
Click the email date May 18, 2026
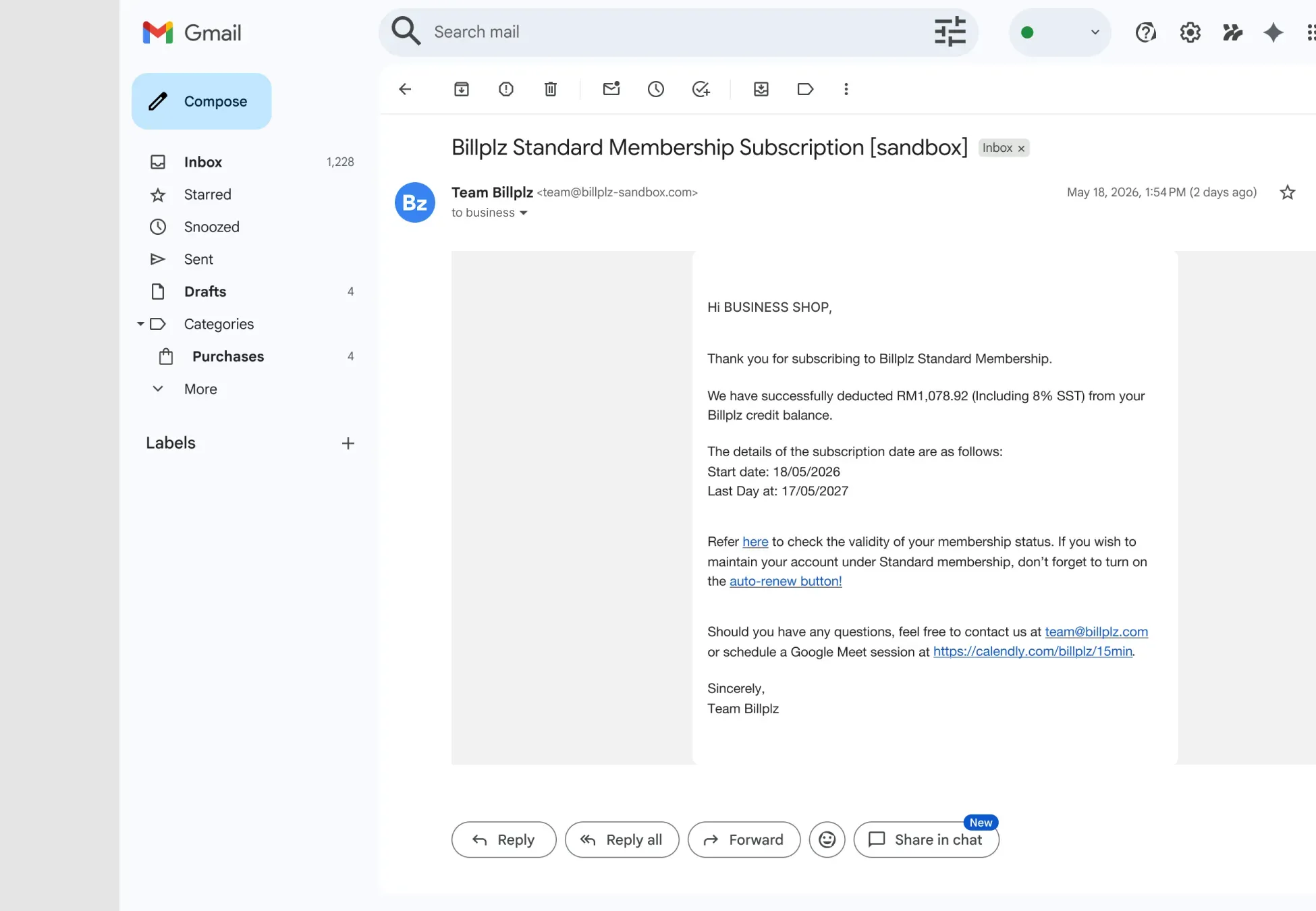tap(1161, 192)
